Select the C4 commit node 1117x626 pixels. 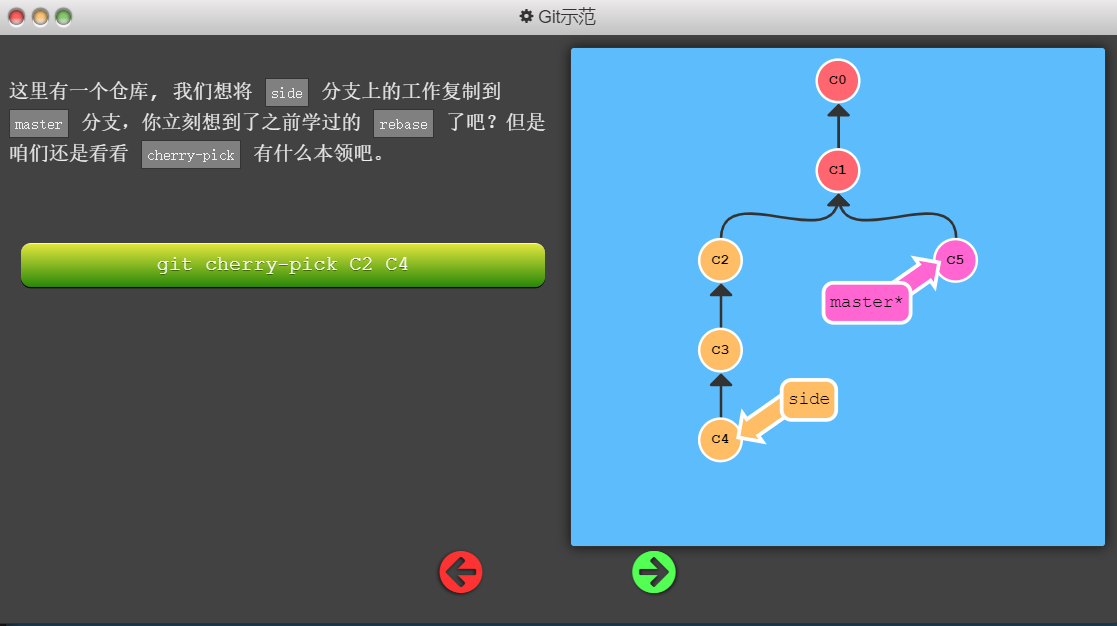point(720,439)
